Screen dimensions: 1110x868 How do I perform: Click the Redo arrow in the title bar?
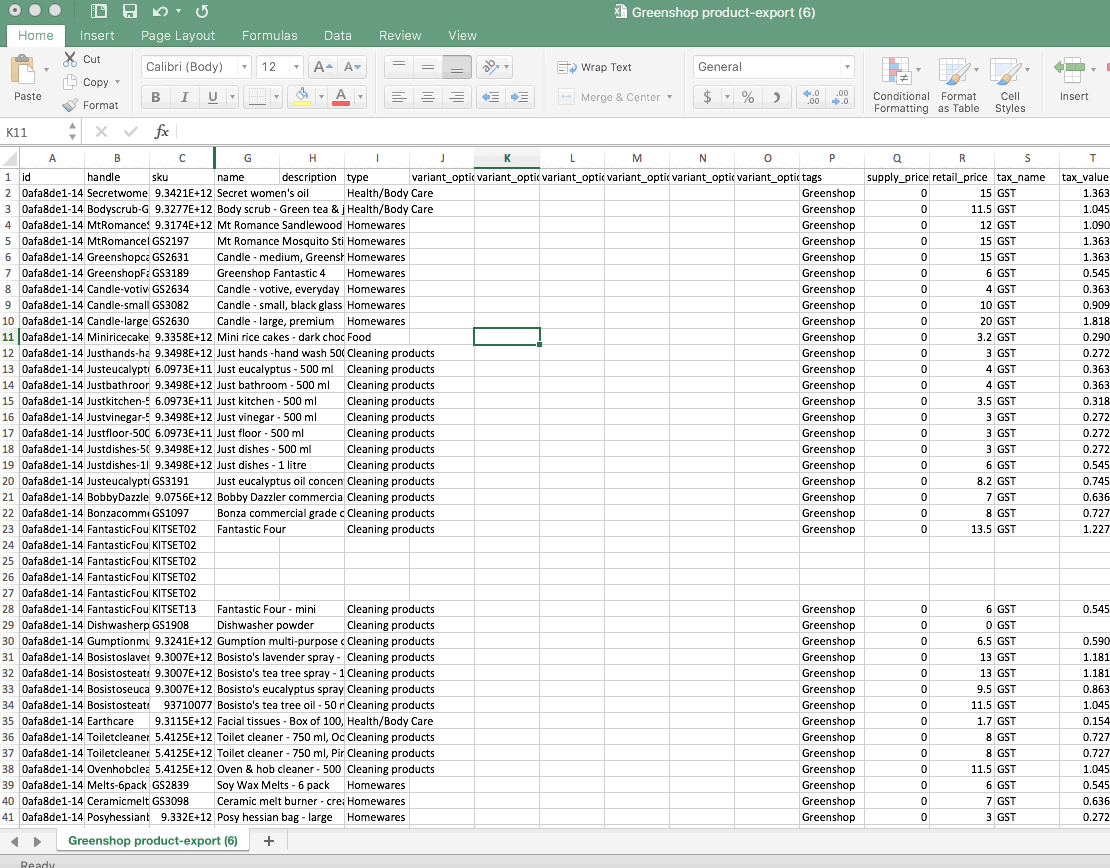coord(202,11)
